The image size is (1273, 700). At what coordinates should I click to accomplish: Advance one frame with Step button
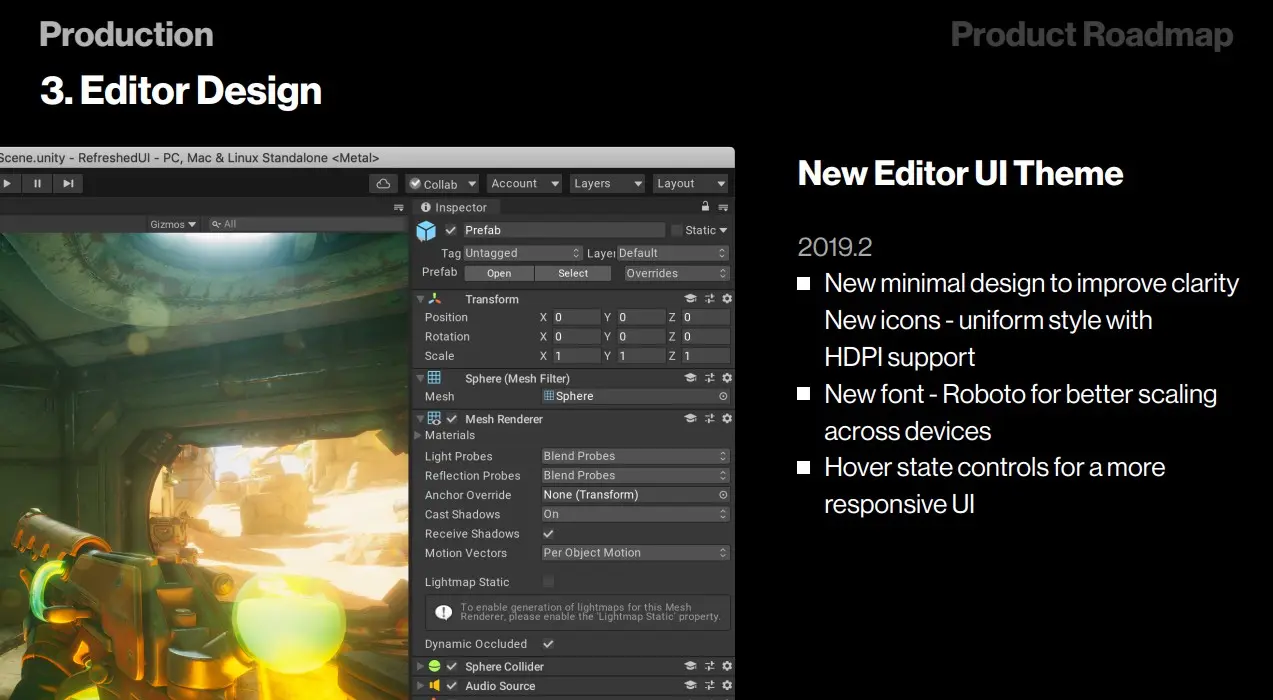(x=68, y=183)
